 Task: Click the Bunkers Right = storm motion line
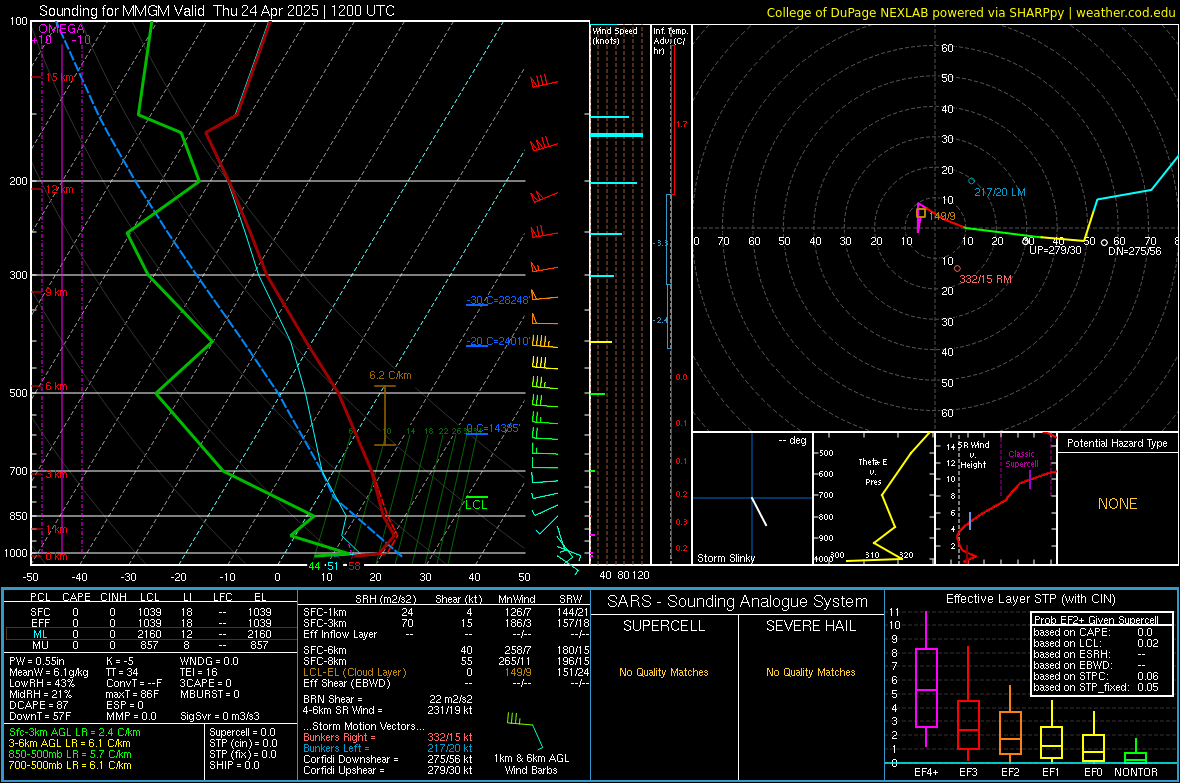388,737
